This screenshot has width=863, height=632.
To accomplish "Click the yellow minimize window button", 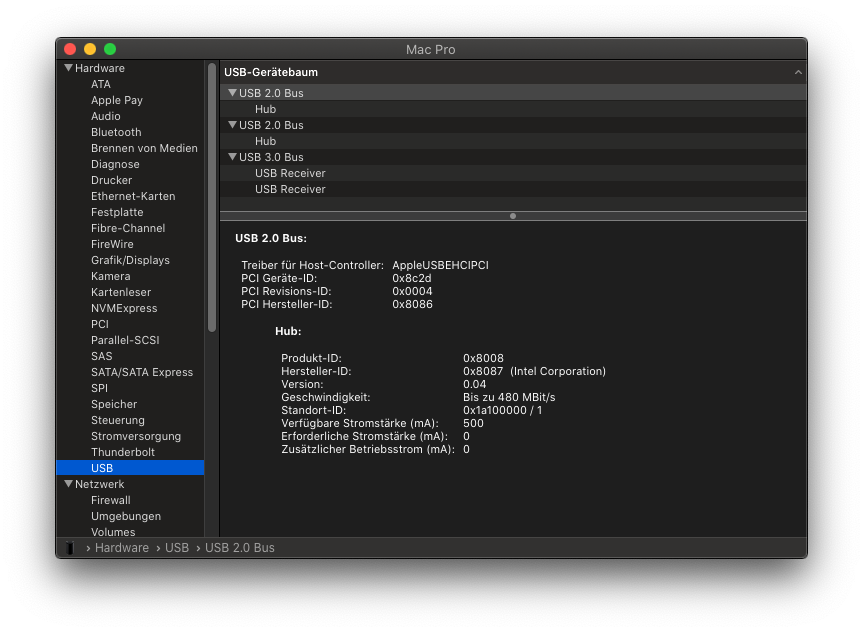I will [x=90, y=49].
